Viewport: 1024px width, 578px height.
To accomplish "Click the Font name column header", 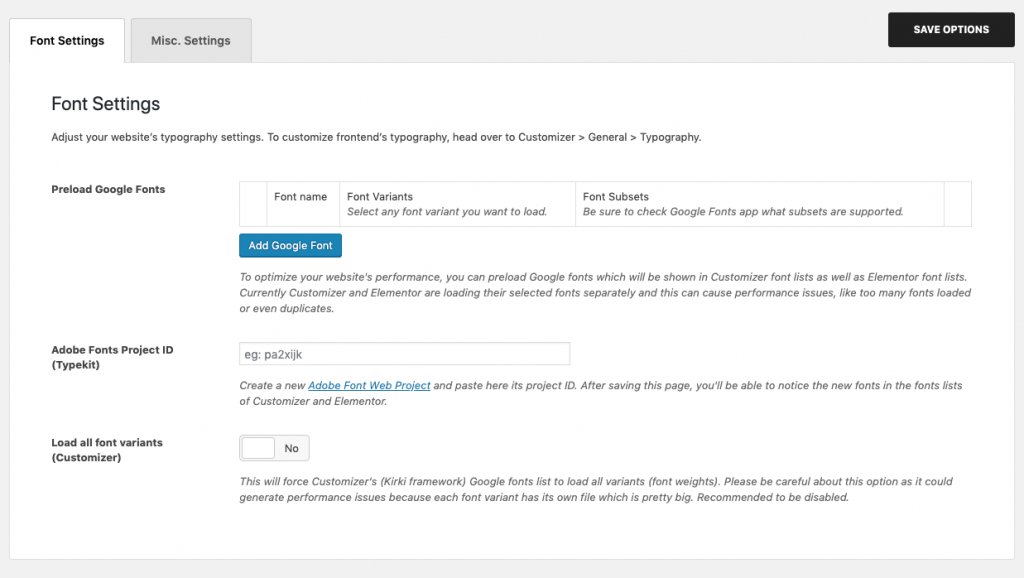I will 300,197.
